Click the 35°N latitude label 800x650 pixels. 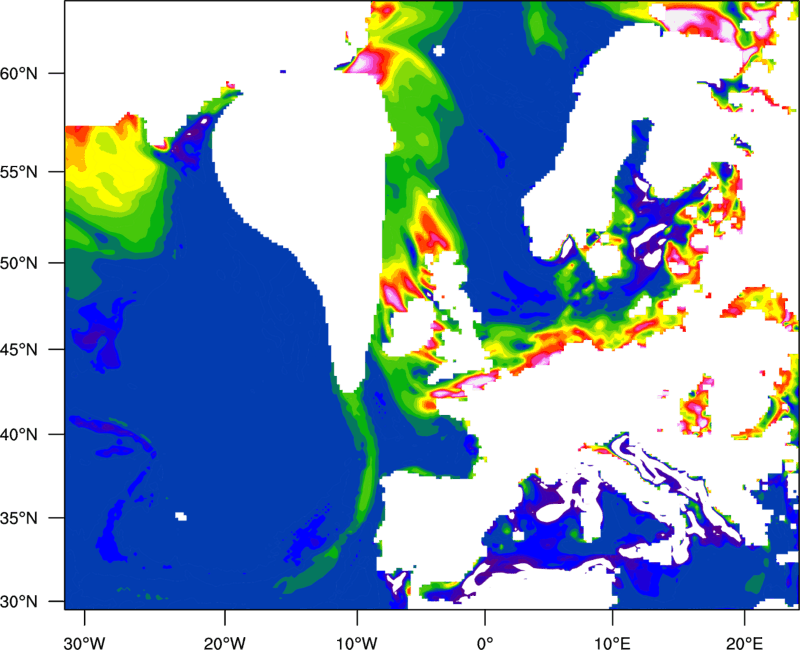(19, 518)
